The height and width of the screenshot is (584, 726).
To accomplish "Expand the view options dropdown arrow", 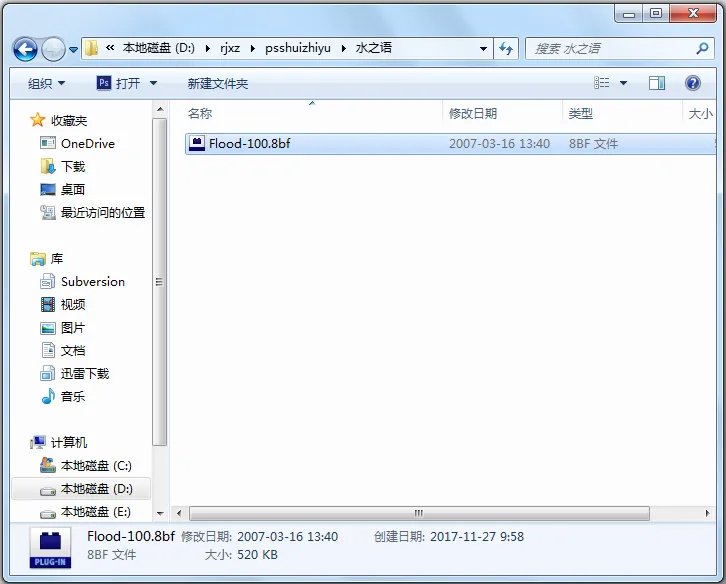I will tap(624, 83).
